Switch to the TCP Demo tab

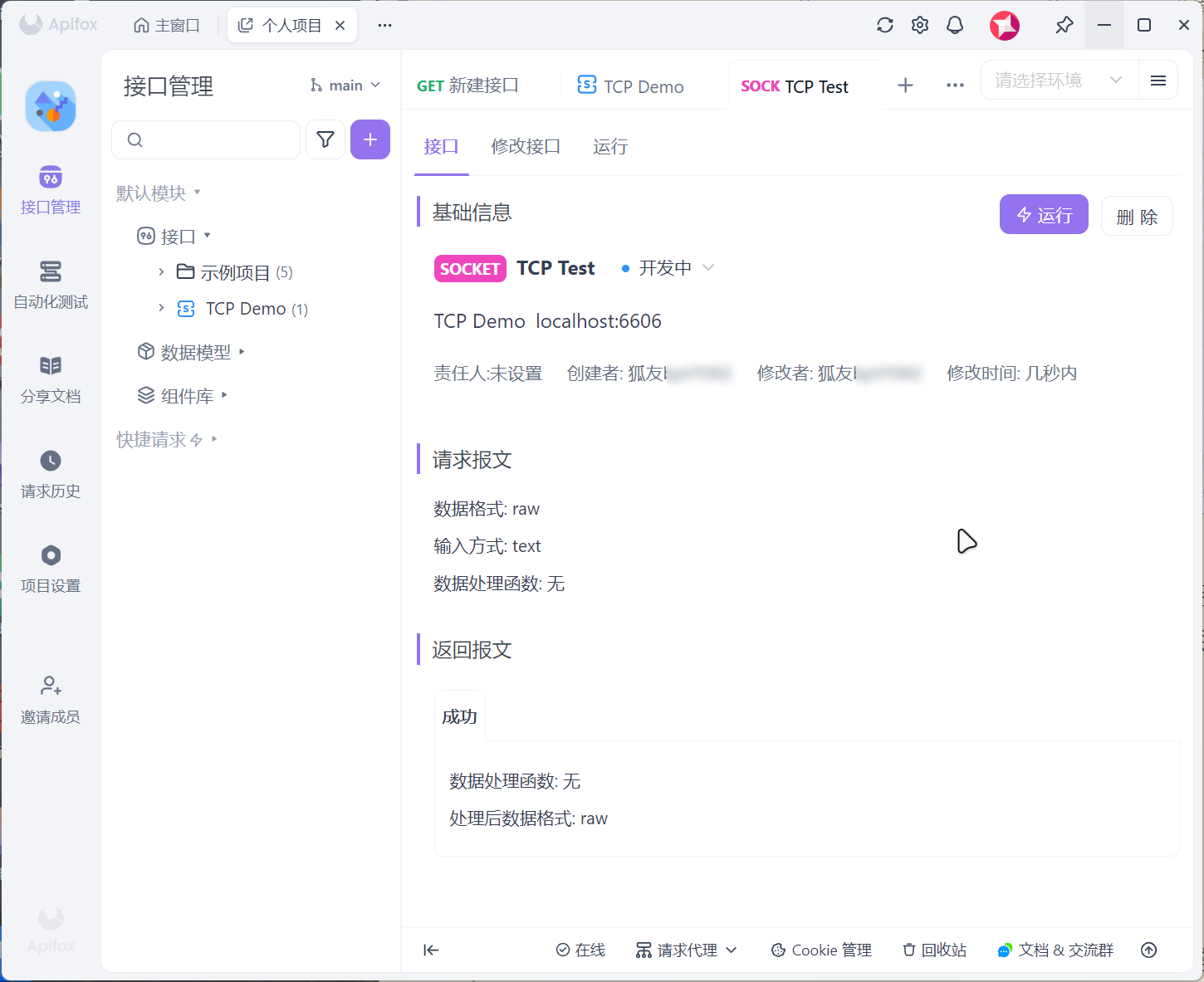pos(631,86)
